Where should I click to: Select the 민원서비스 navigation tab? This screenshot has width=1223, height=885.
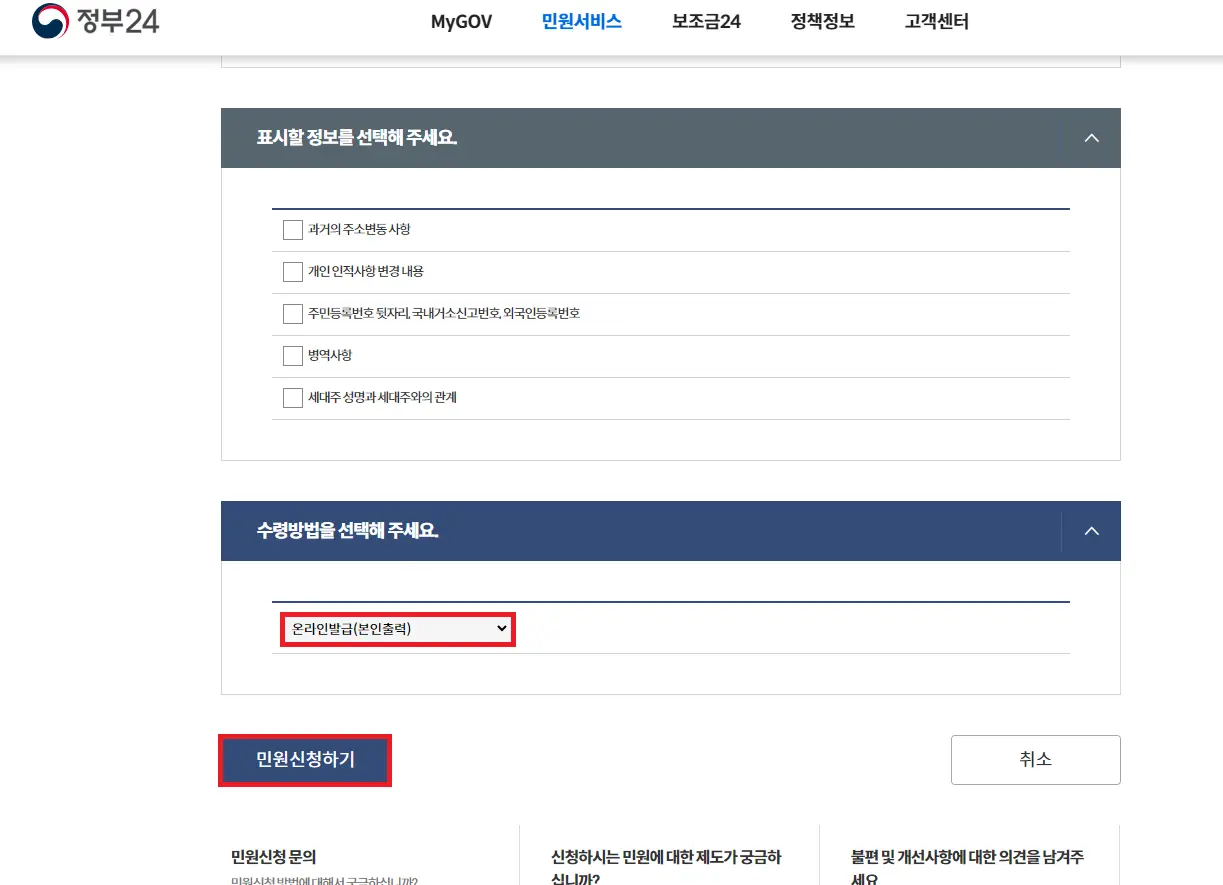coord(581,20)
